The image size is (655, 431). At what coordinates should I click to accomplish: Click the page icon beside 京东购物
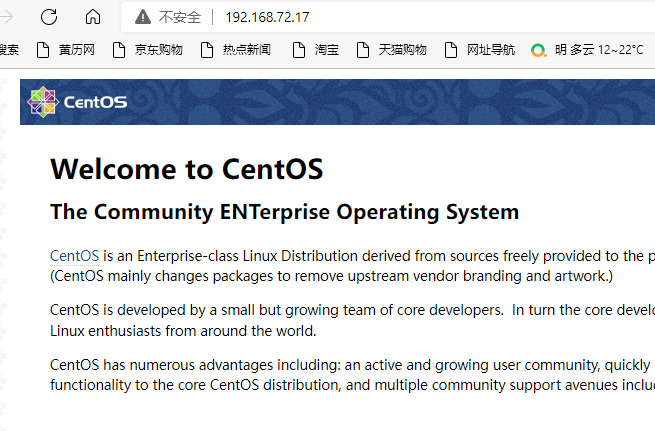coord(119,50)
